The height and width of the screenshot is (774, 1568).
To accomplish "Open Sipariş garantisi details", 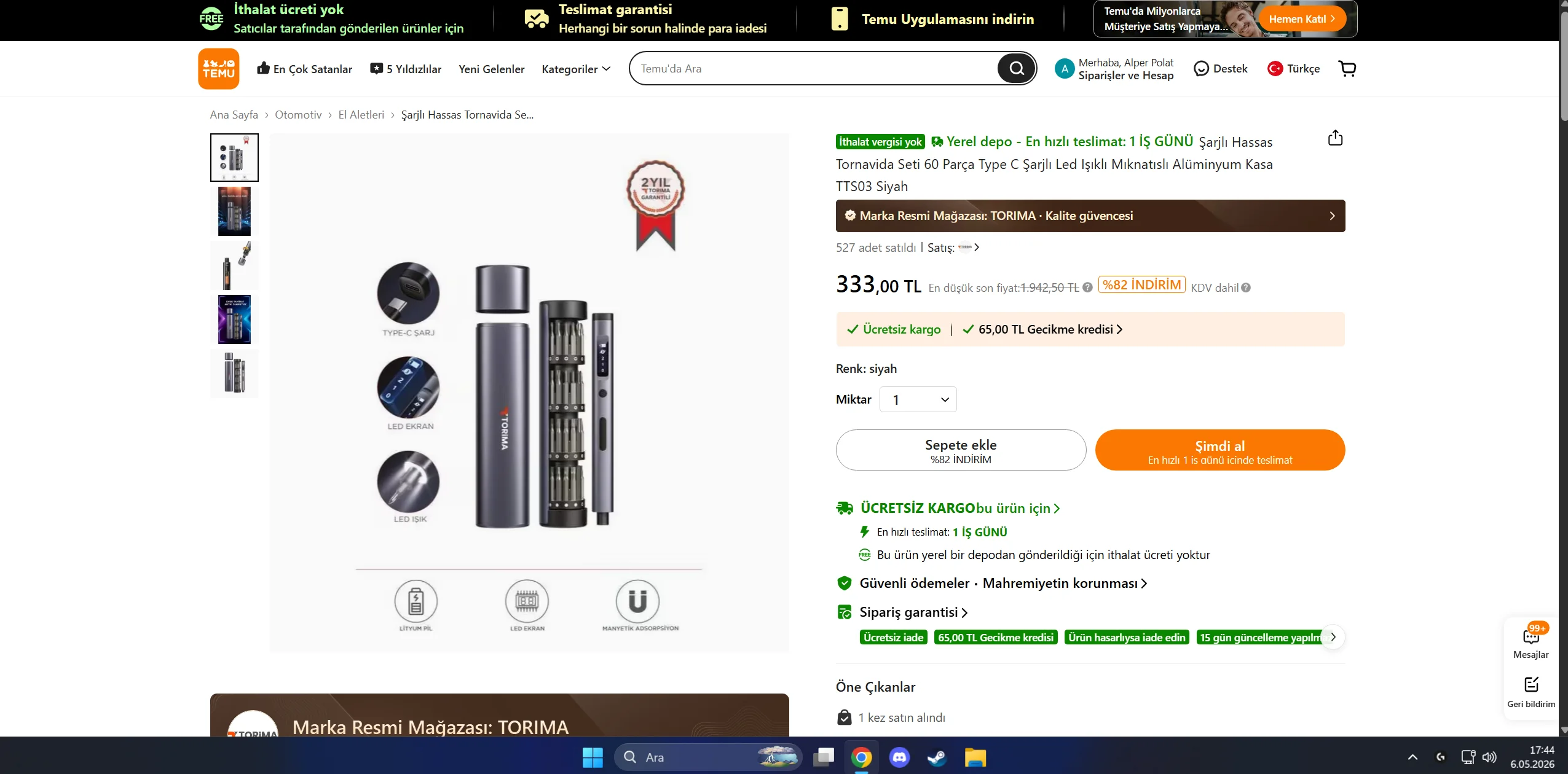I will point(913,612).
